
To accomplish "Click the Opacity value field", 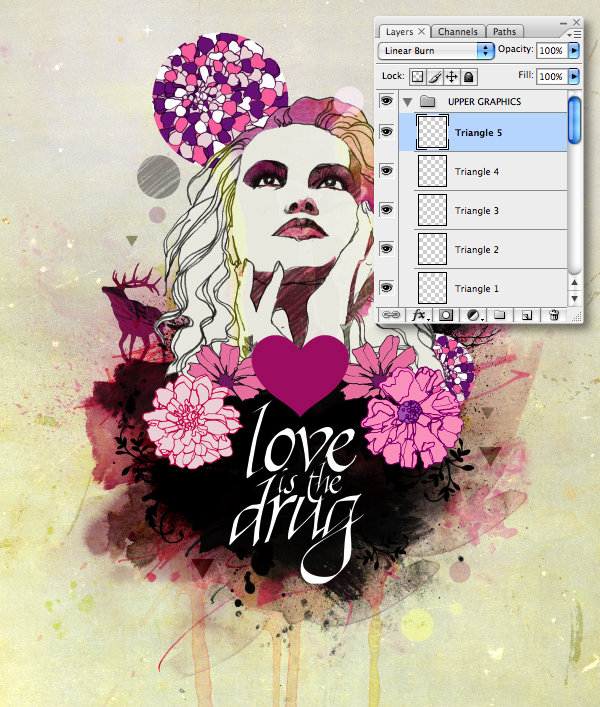I will [551, 50].
